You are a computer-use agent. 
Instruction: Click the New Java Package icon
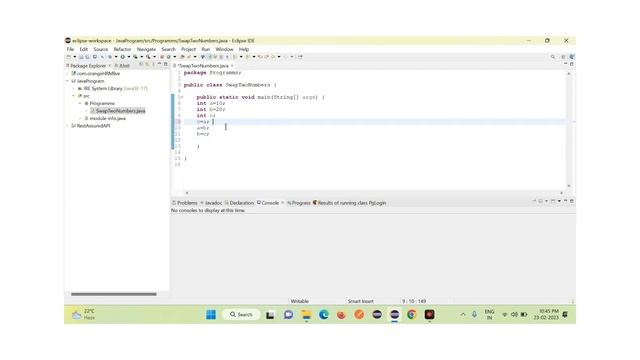click(162, 57)
